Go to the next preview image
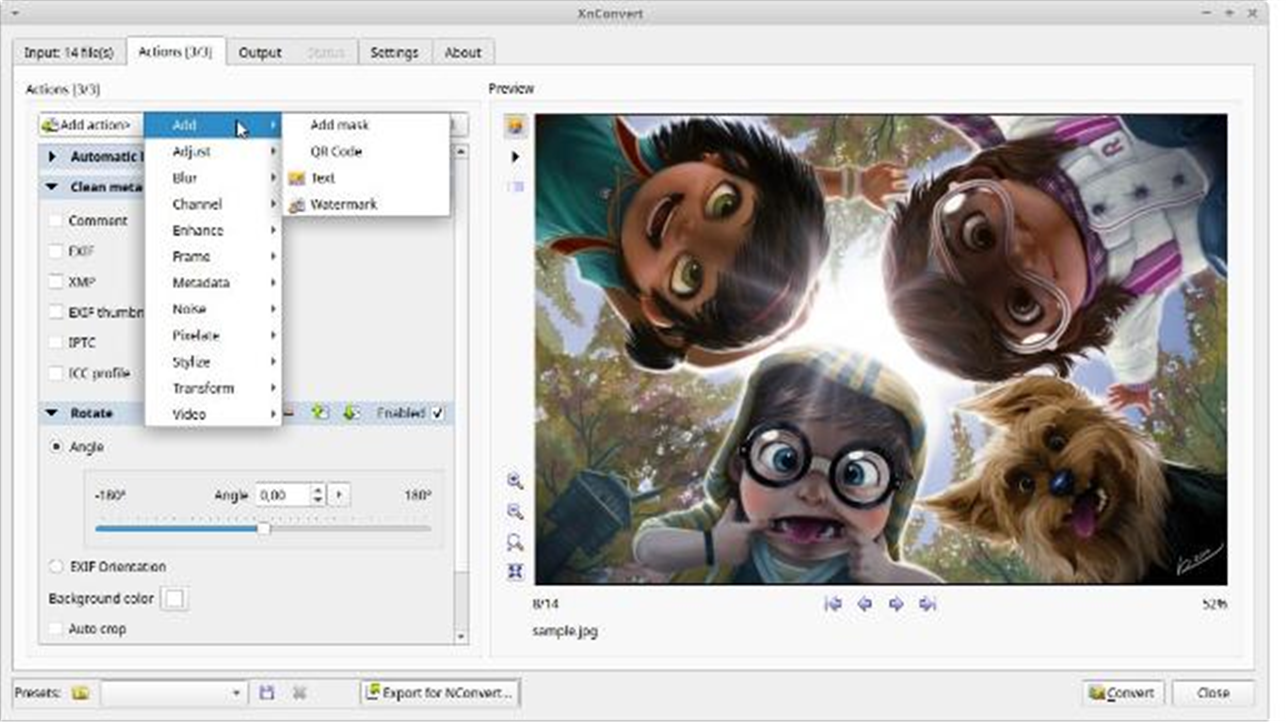1286x722 pixels. (896, 604)
